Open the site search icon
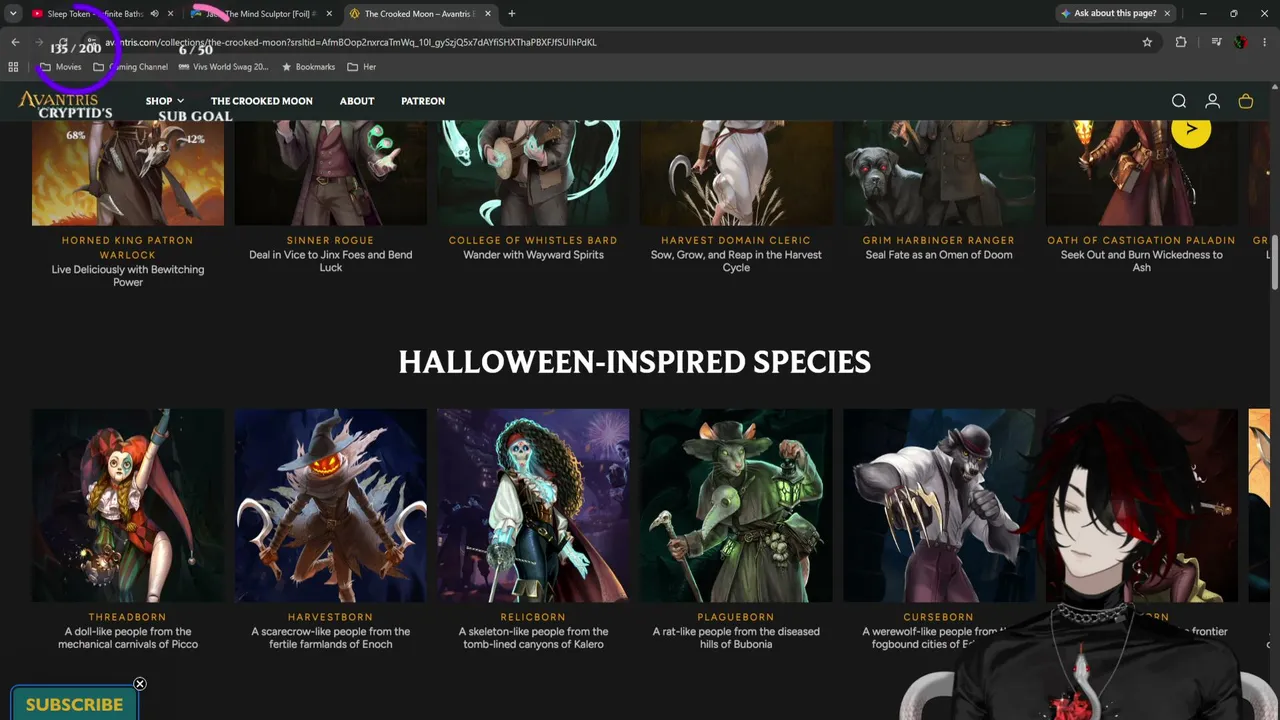 tap(1179, 101)
